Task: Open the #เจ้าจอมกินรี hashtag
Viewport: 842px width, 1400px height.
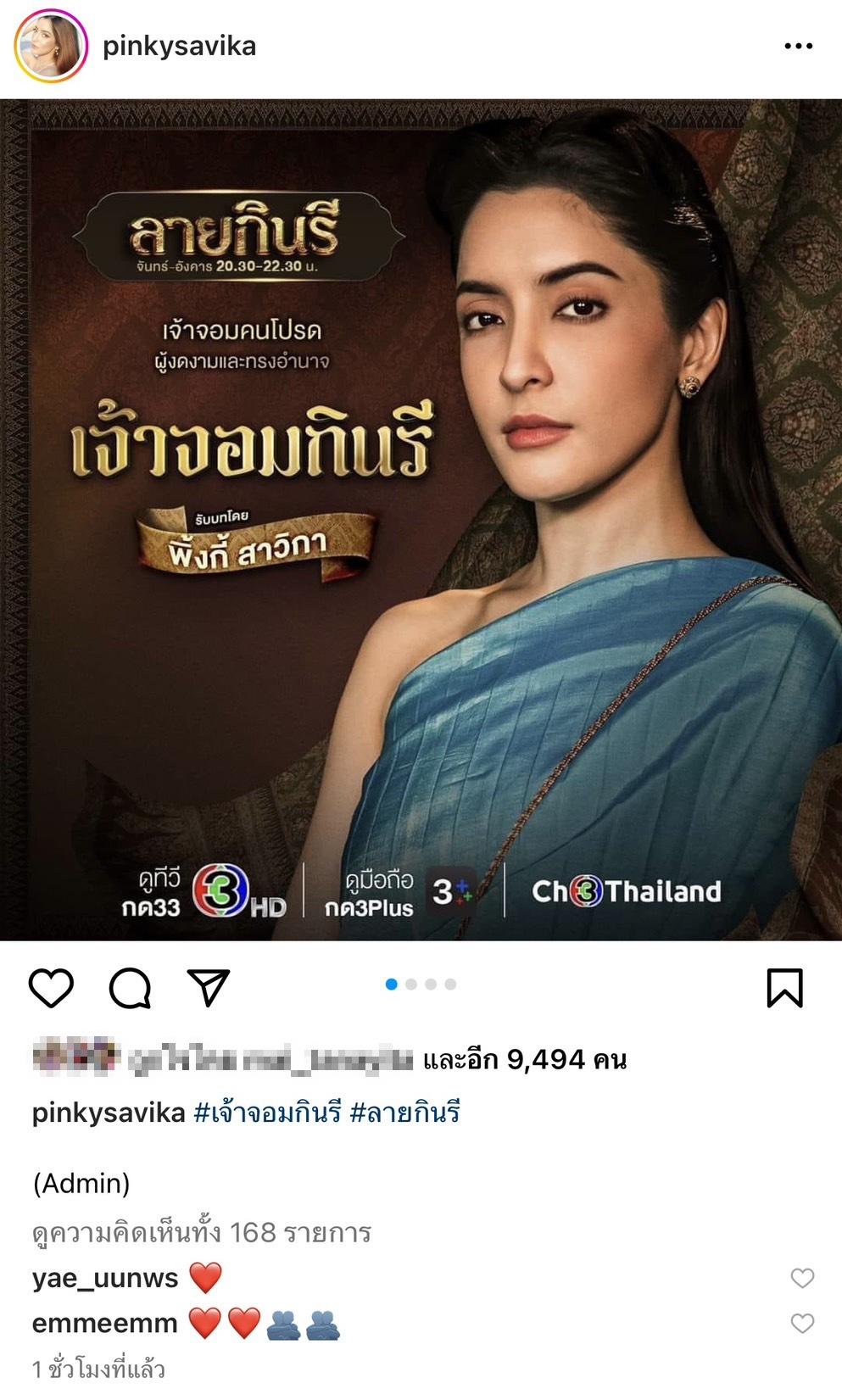Action: (x=267, y=1113)
